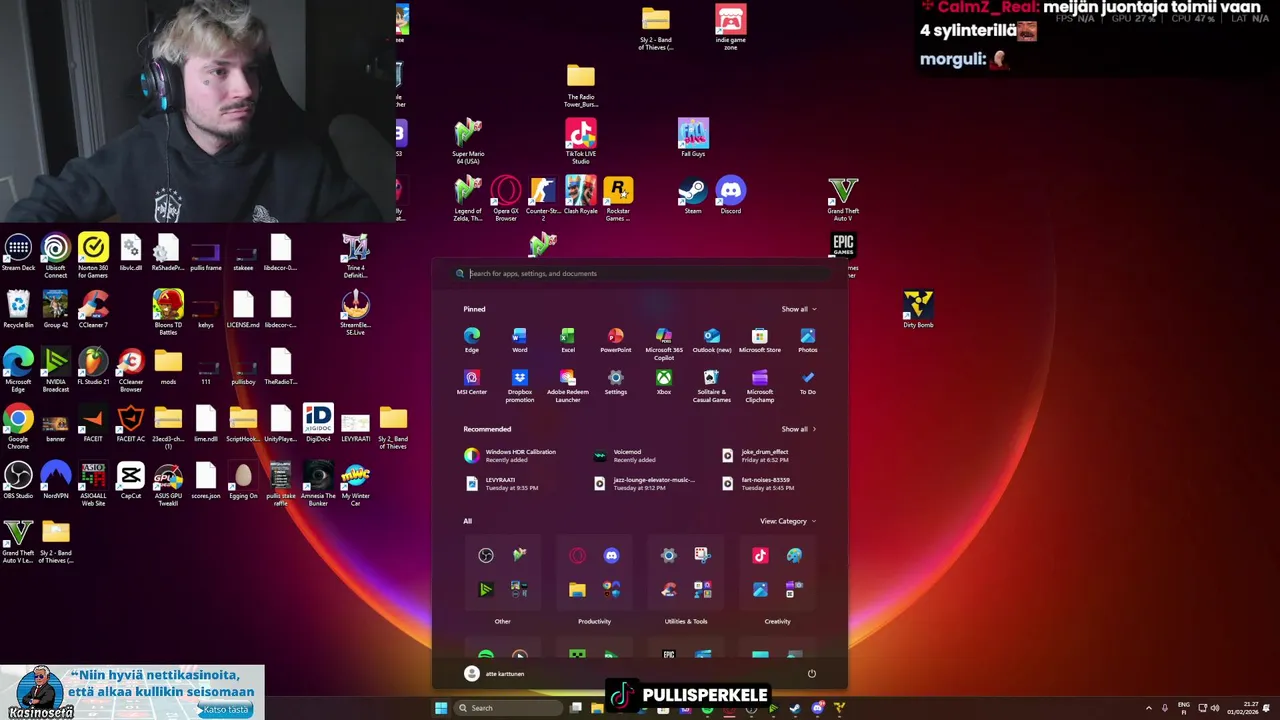Screen dimensions: 1280x720
Task: Open the Start menu power button
Action: point(811,674)
